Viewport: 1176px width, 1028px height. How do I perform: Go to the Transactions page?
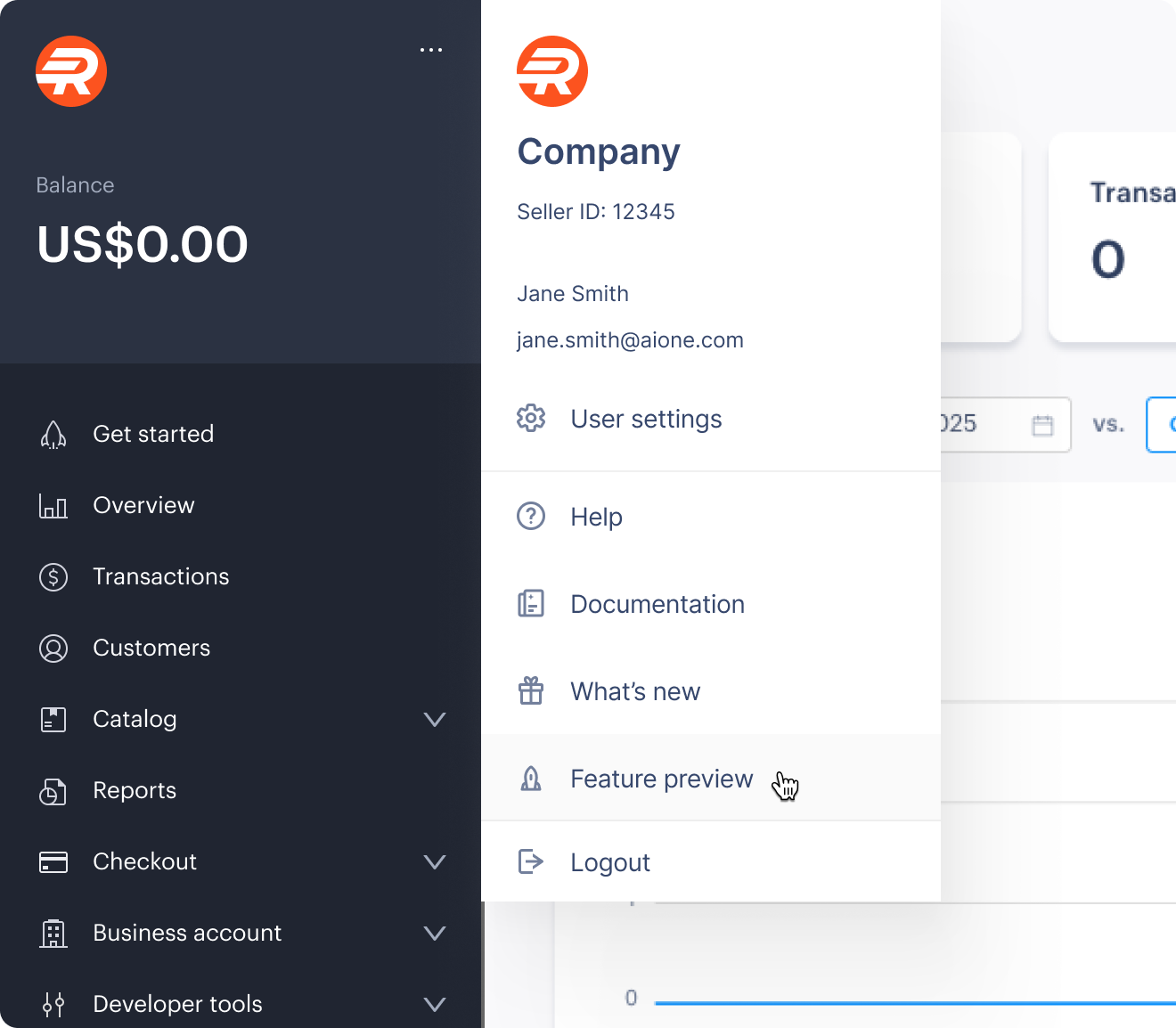coord(160,577)
